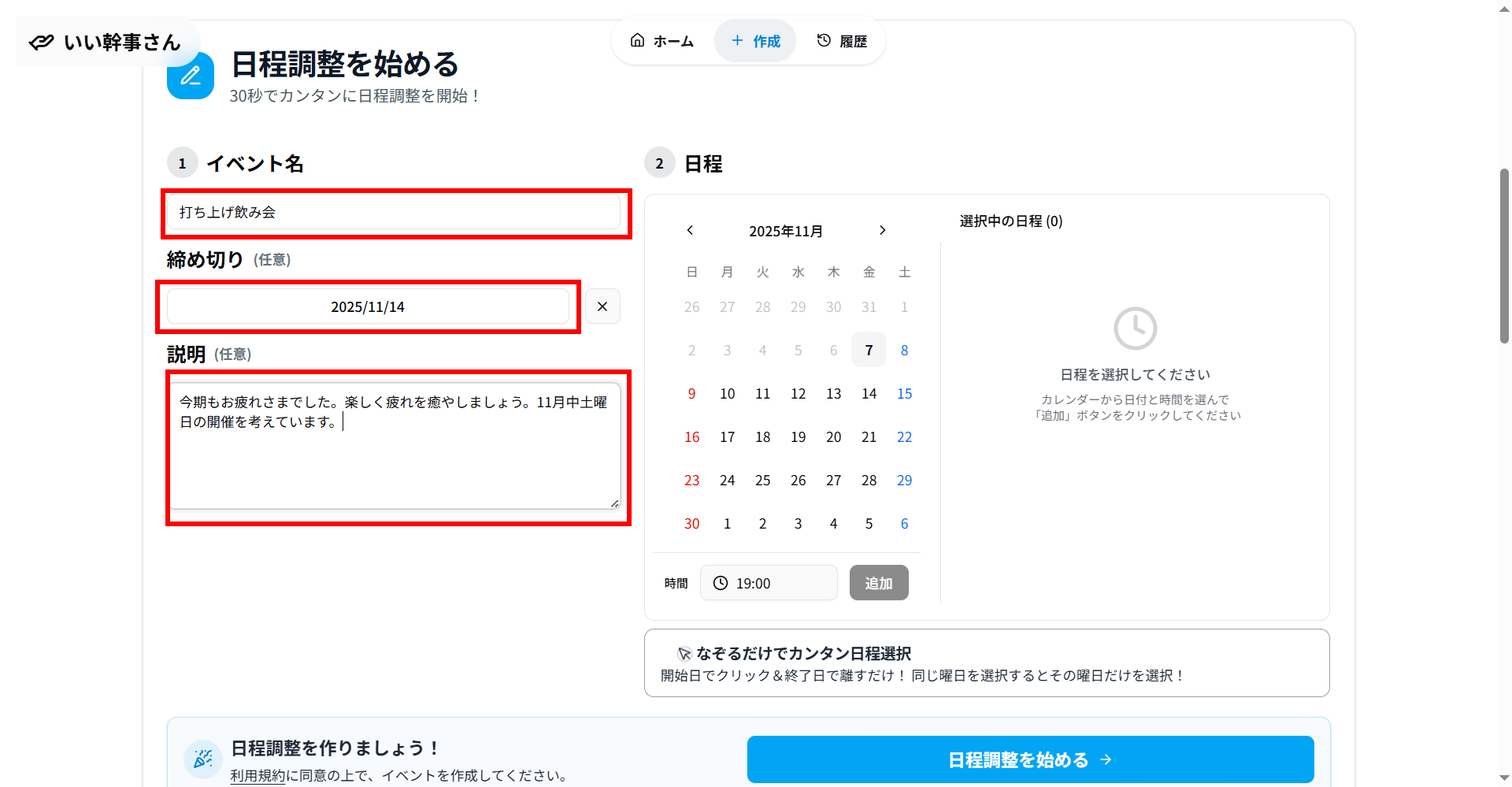
Task: Click the 日程調整を始める button
Action: (1030, 759)
